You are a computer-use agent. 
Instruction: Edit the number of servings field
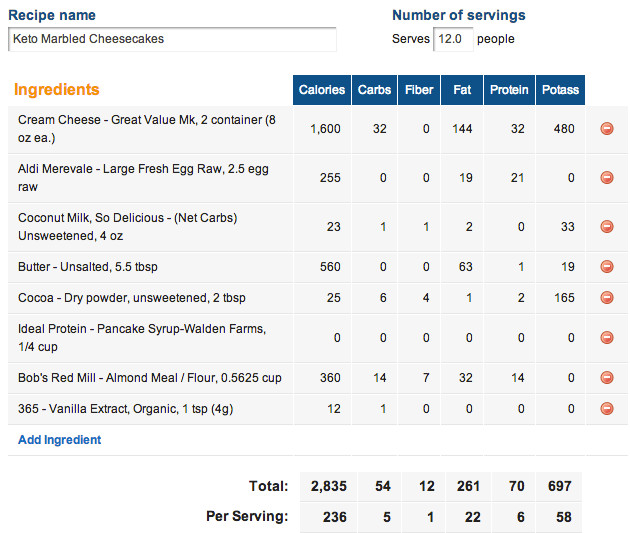453,39
